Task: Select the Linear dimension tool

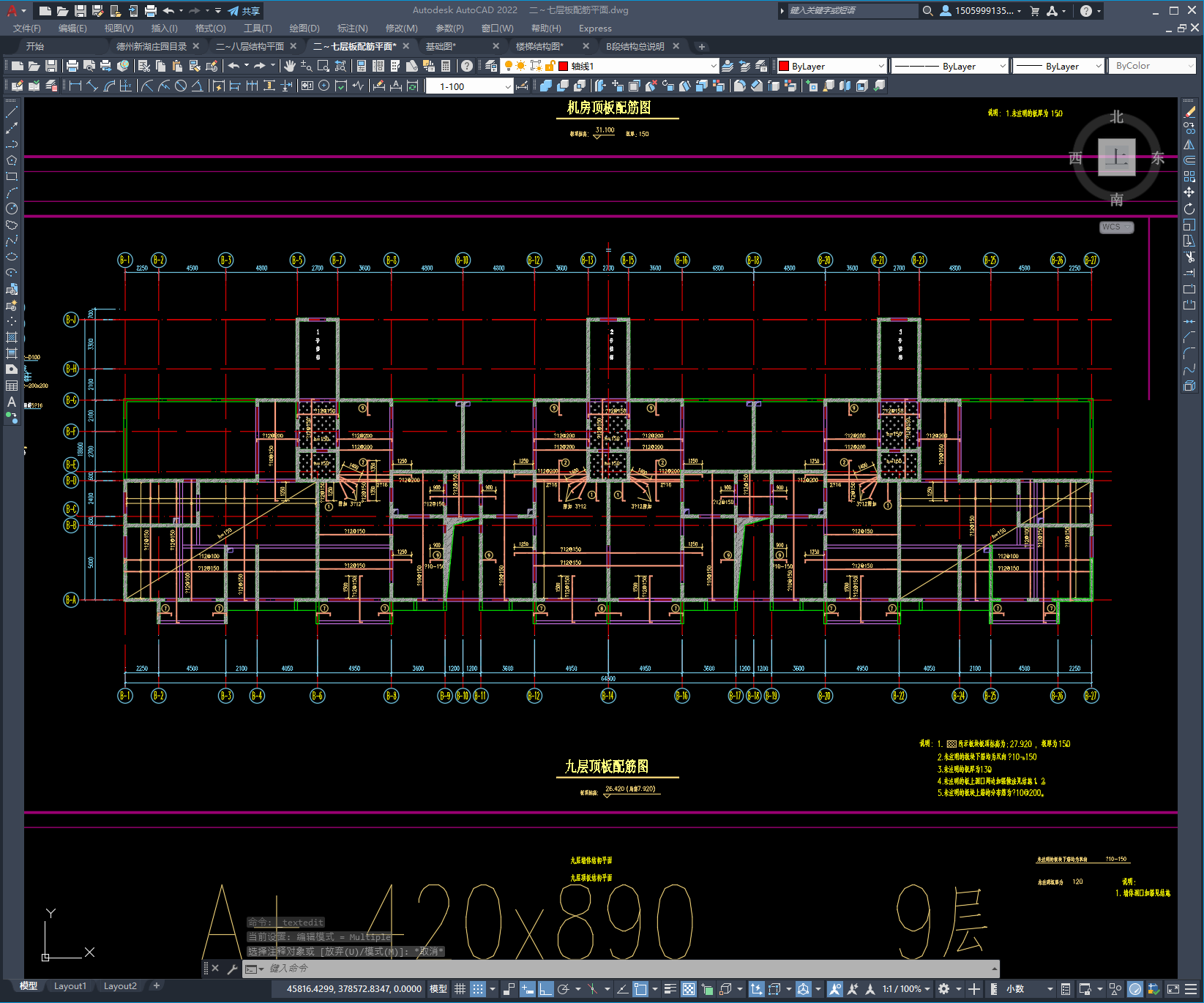Action: point(75,86)
